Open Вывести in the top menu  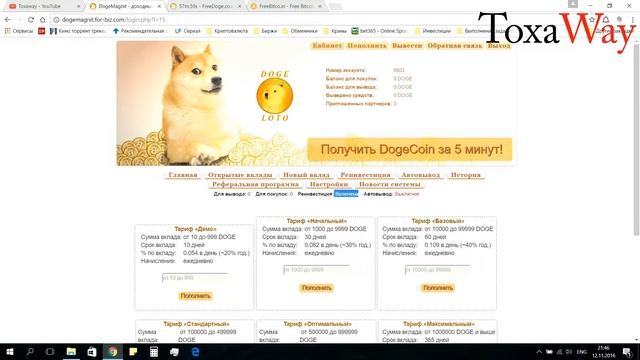tap(407, 46)
